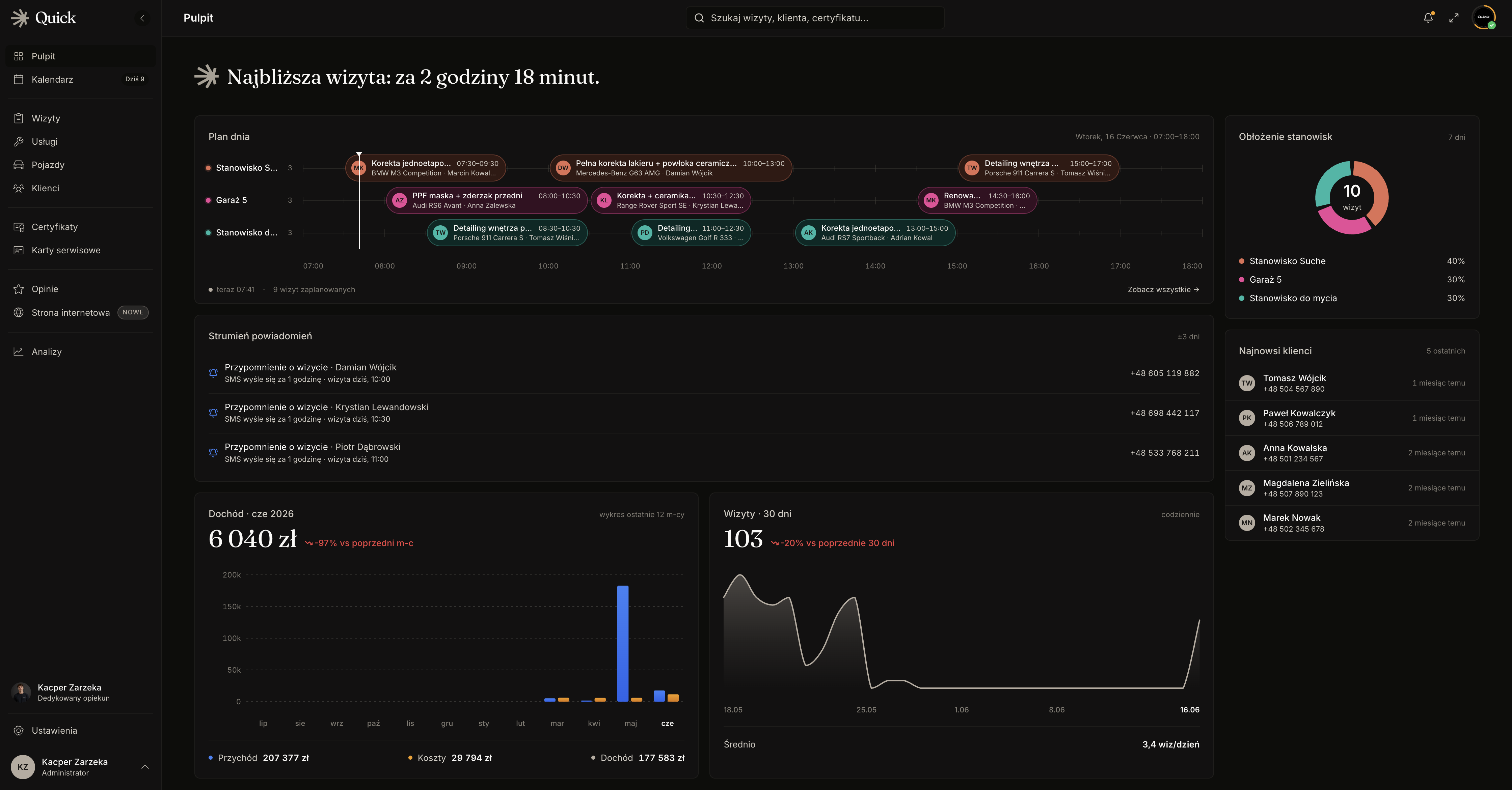Open Kalendarz from the sidebar
This screenshot has width=1512, height=790.
(x=80, y=79)
